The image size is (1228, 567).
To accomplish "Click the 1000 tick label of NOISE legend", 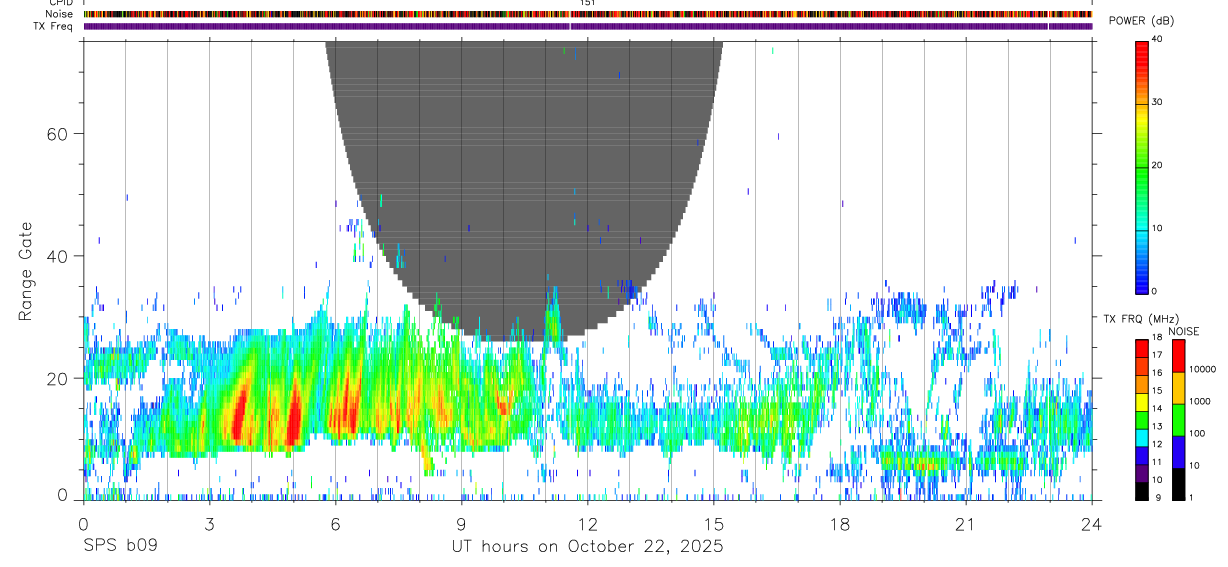I will (x=1199, y=401).
